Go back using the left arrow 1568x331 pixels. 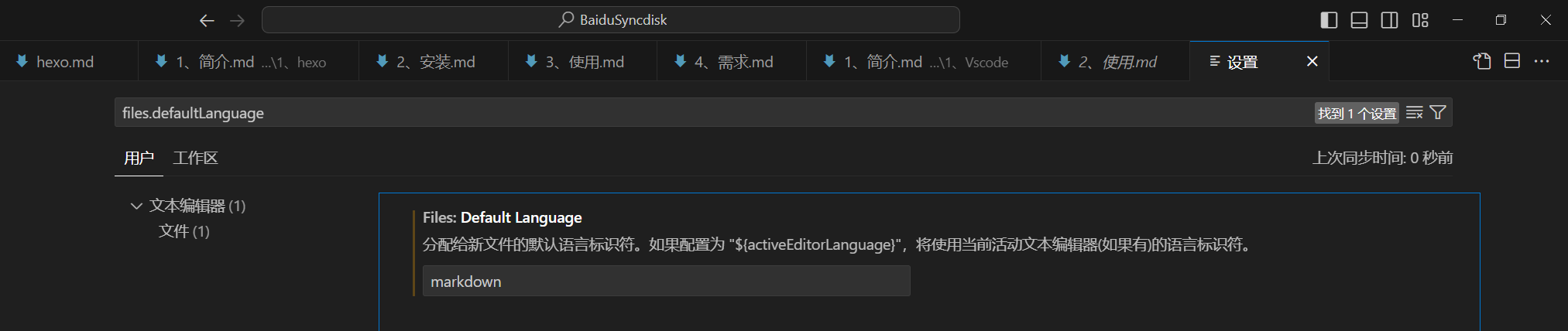tap(207, 20)
